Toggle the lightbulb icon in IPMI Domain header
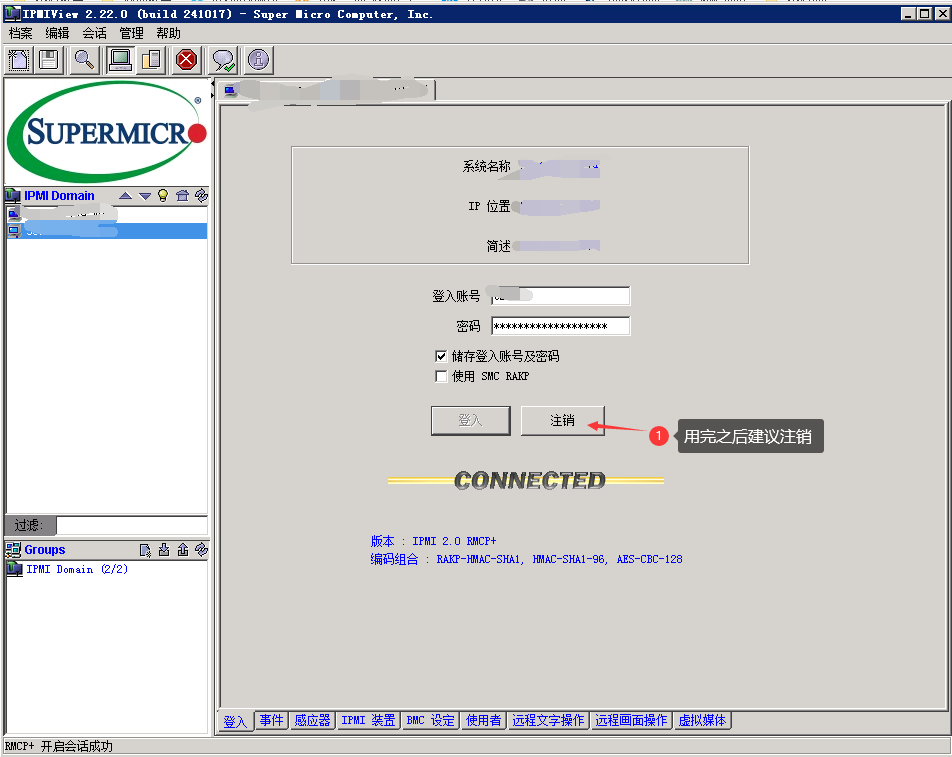The width and height of the screenshot is (952, 757). (162, 196)
